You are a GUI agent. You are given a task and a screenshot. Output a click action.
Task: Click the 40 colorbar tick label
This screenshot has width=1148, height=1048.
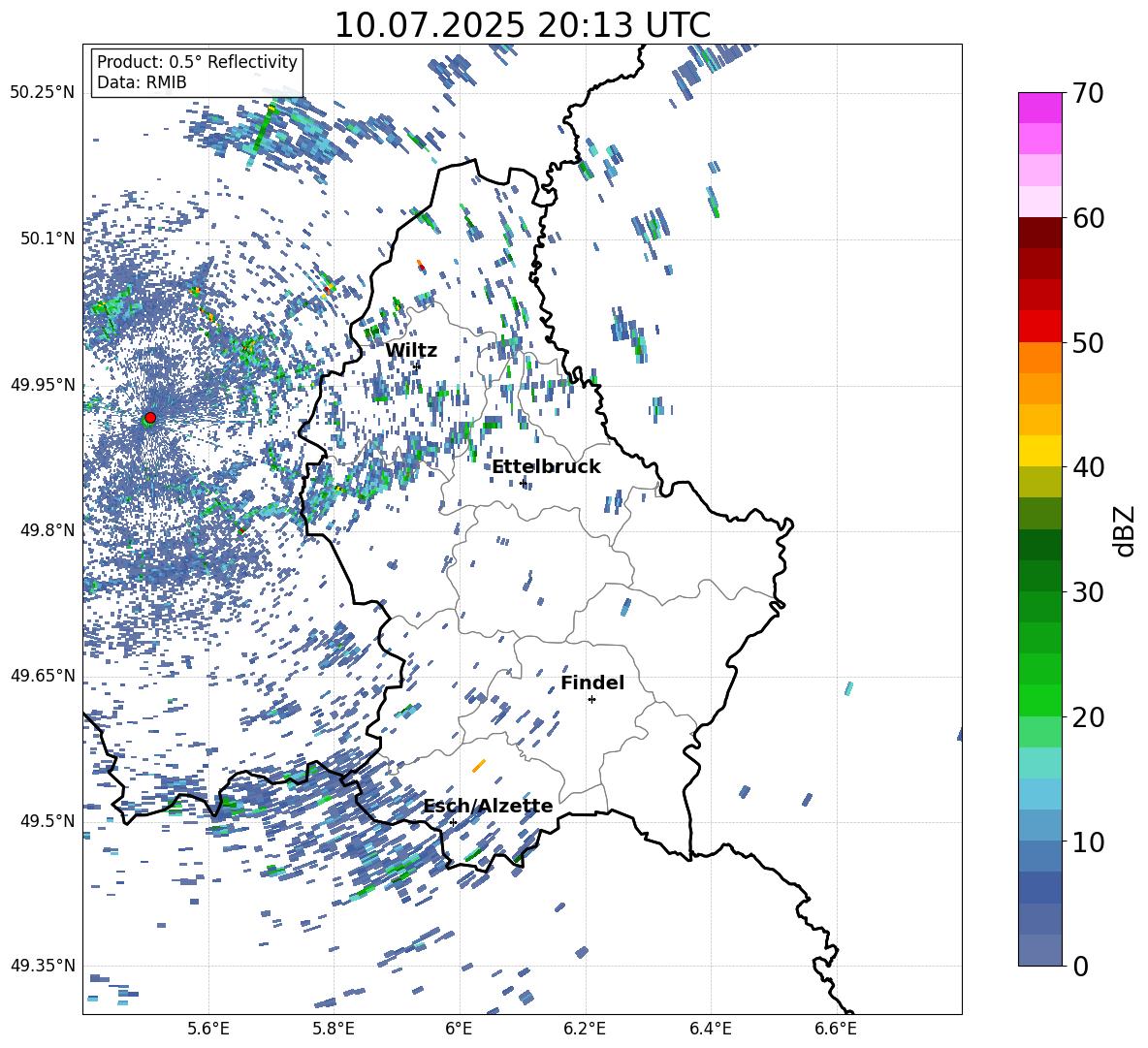click(1088, 467)
